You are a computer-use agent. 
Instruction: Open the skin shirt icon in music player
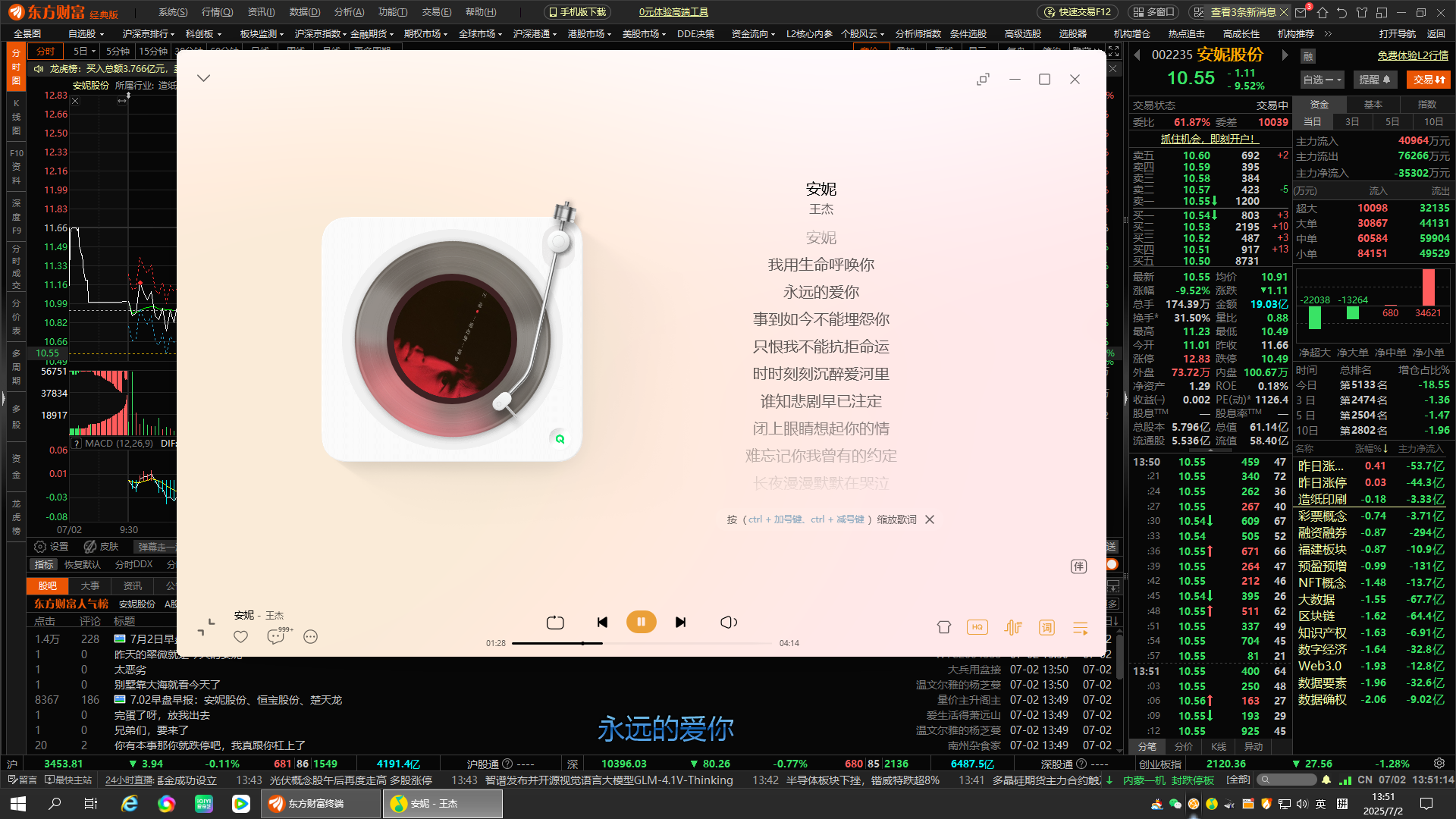tap(943, 627)
